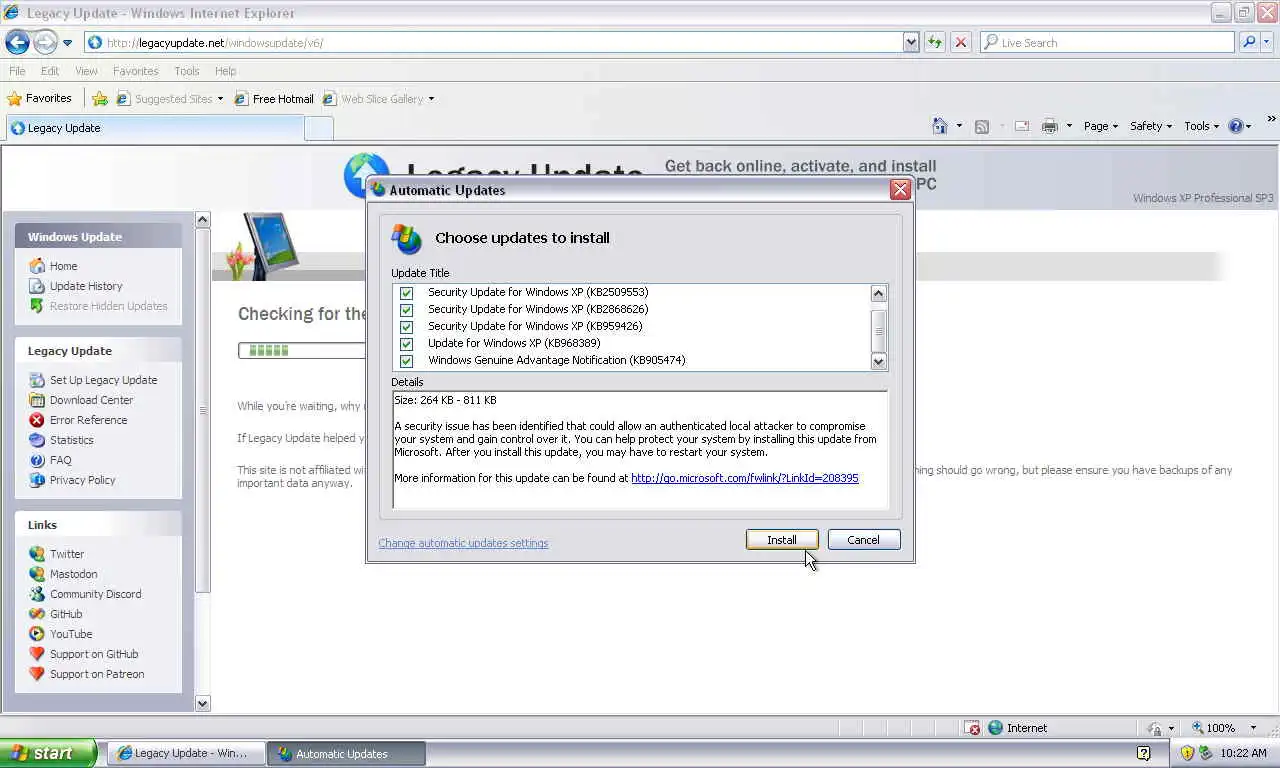
Task: Open the Tools command bar dropdown
Action: tap(1202, 126)
